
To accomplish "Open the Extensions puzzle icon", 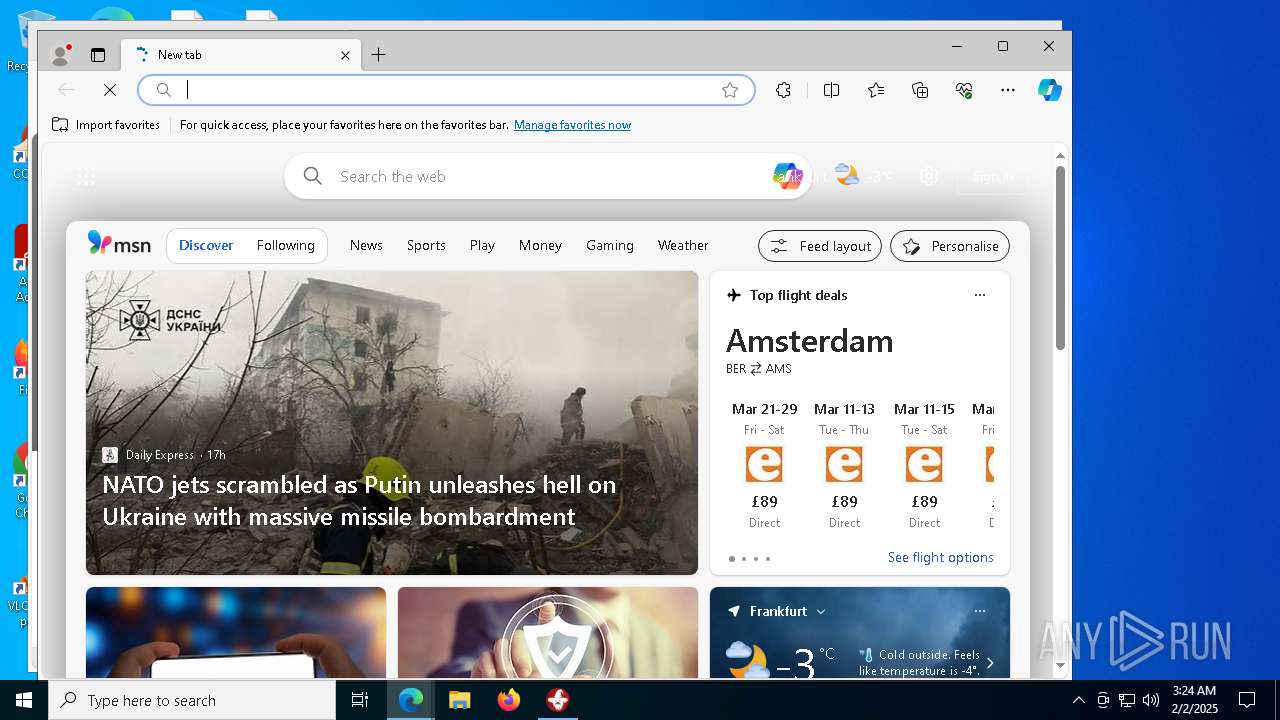I will pos(783,90).
